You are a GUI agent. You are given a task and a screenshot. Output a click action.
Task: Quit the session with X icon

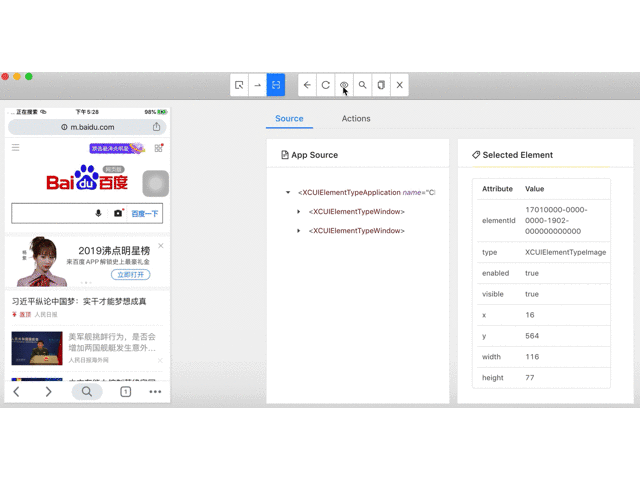point(400,85)
